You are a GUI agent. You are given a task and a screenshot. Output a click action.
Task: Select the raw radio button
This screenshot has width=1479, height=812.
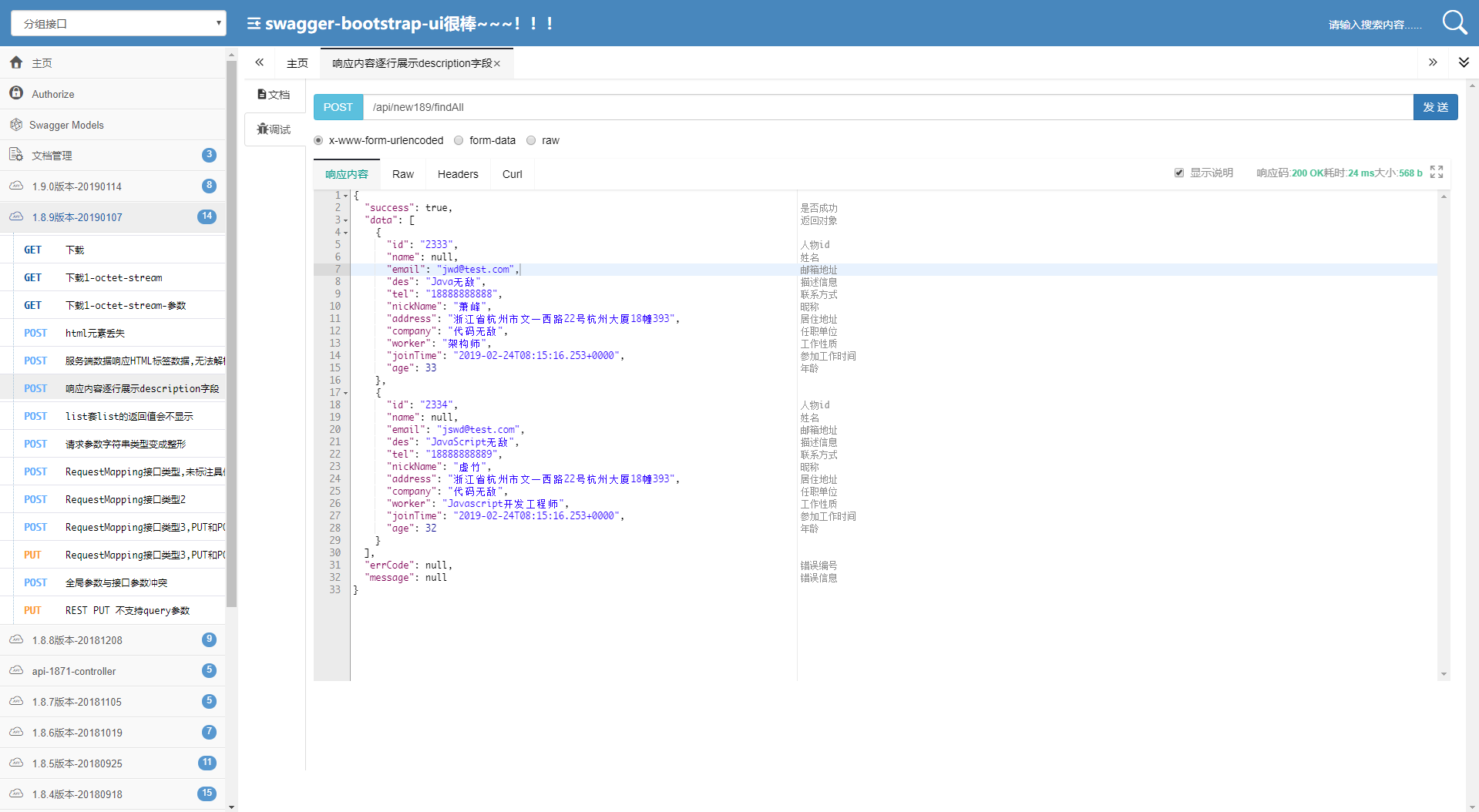tap(531, 140)
